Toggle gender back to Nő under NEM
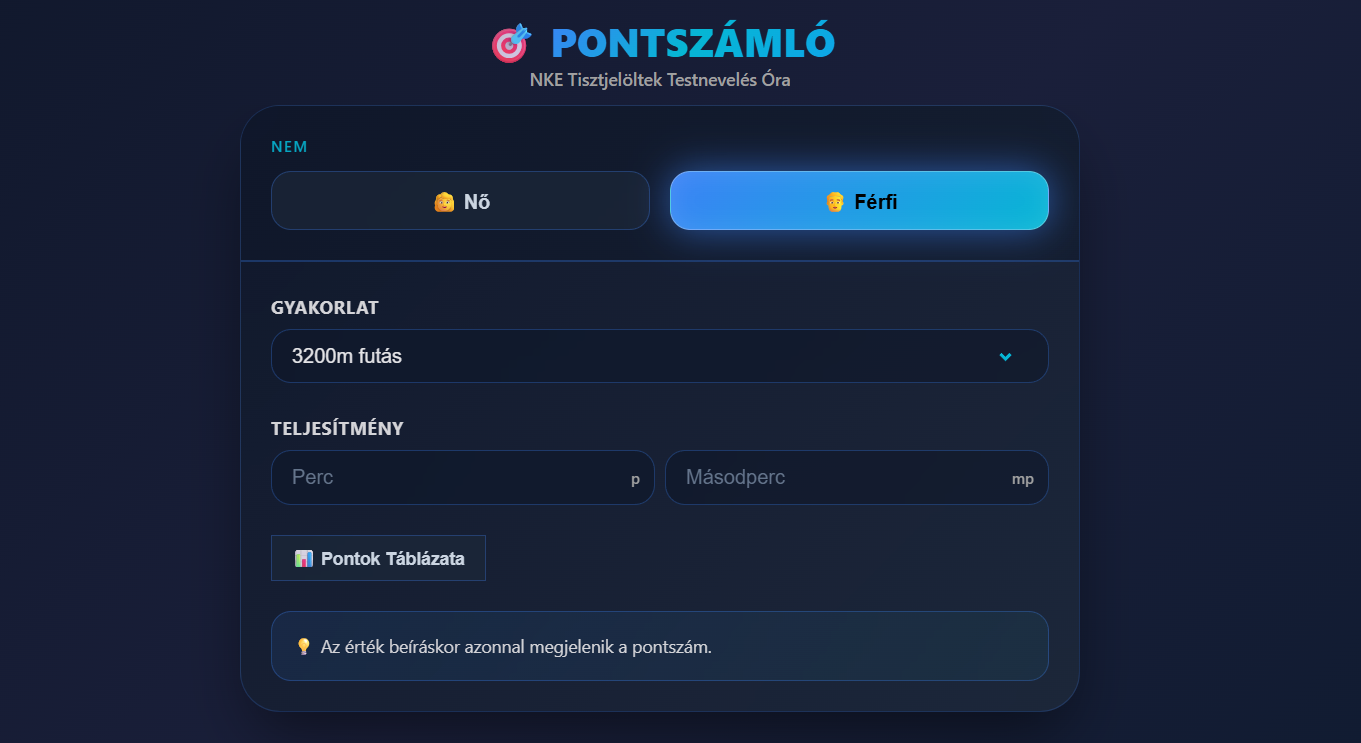1361x743 pixels. tap(460, 200)
